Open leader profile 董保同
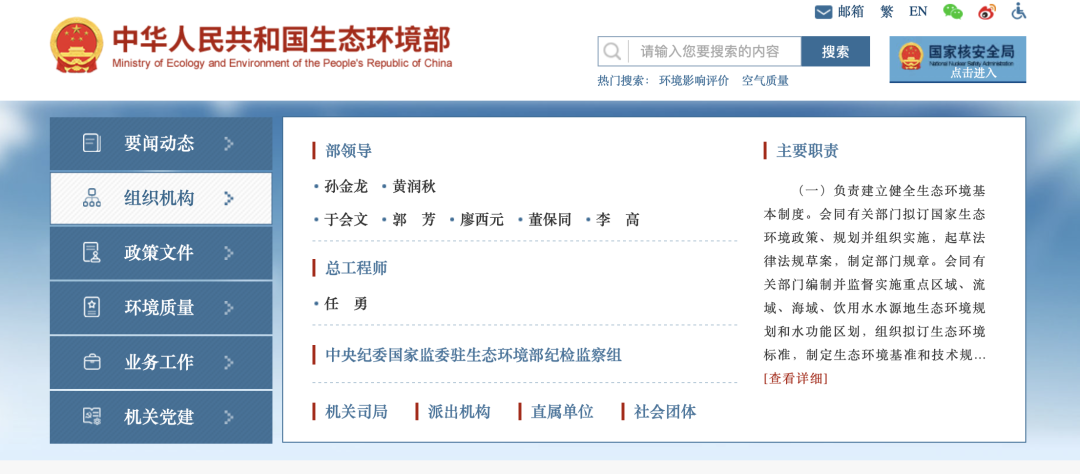Viewport: 1080px width, 474px height. pyautogui.click(x=550, y=220)
